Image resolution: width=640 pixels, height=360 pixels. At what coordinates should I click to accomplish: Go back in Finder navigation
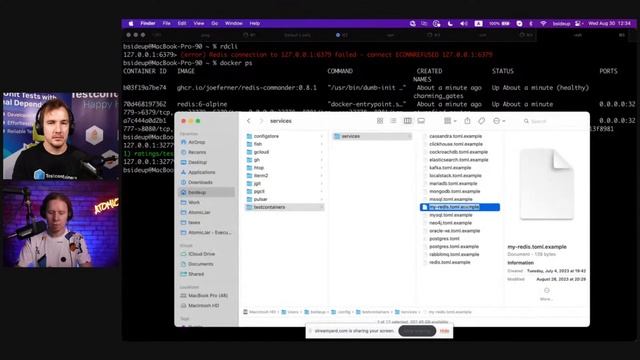pos(249,121)
